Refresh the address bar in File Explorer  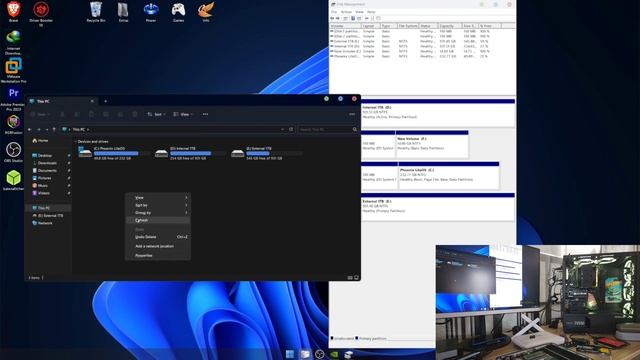click(x=291, y=129)
